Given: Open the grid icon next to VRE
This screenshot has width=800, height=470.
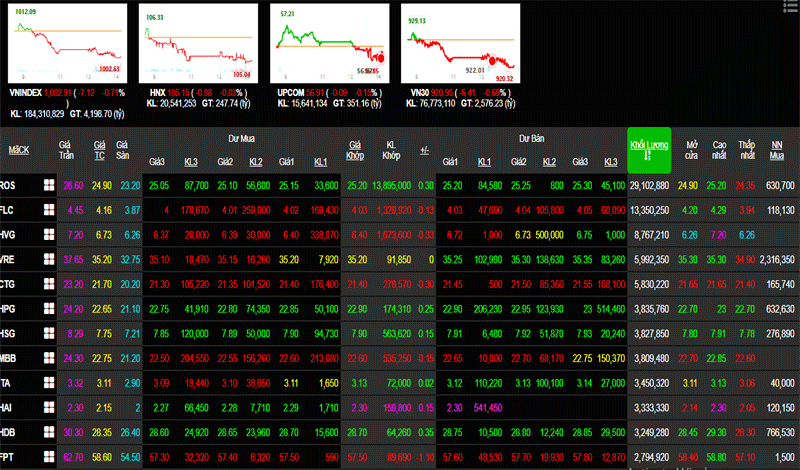Looking at the screenshot, I should [49, 259].
